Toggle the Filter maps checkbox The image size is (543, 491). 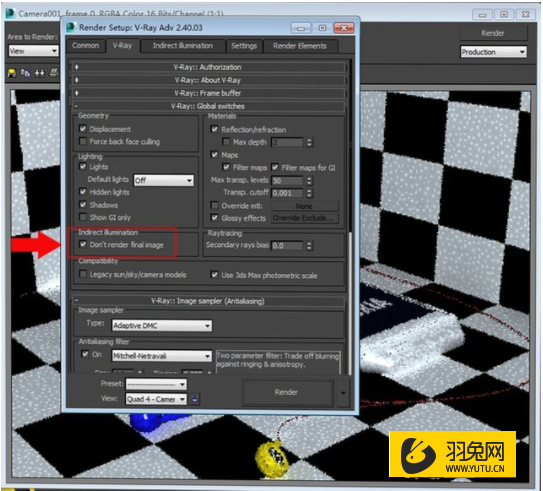click(226, 167)
